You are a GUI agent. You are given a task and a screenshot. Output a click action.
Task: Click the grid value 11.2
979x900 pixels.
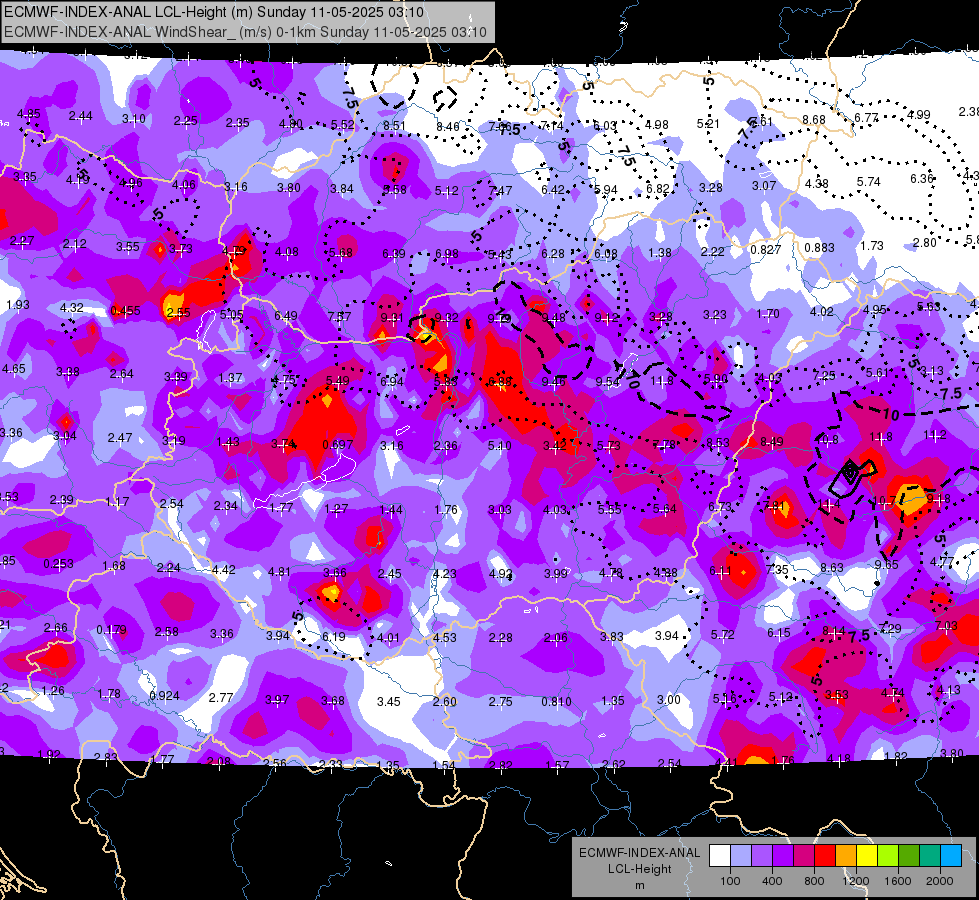click(x=935, y=434)
